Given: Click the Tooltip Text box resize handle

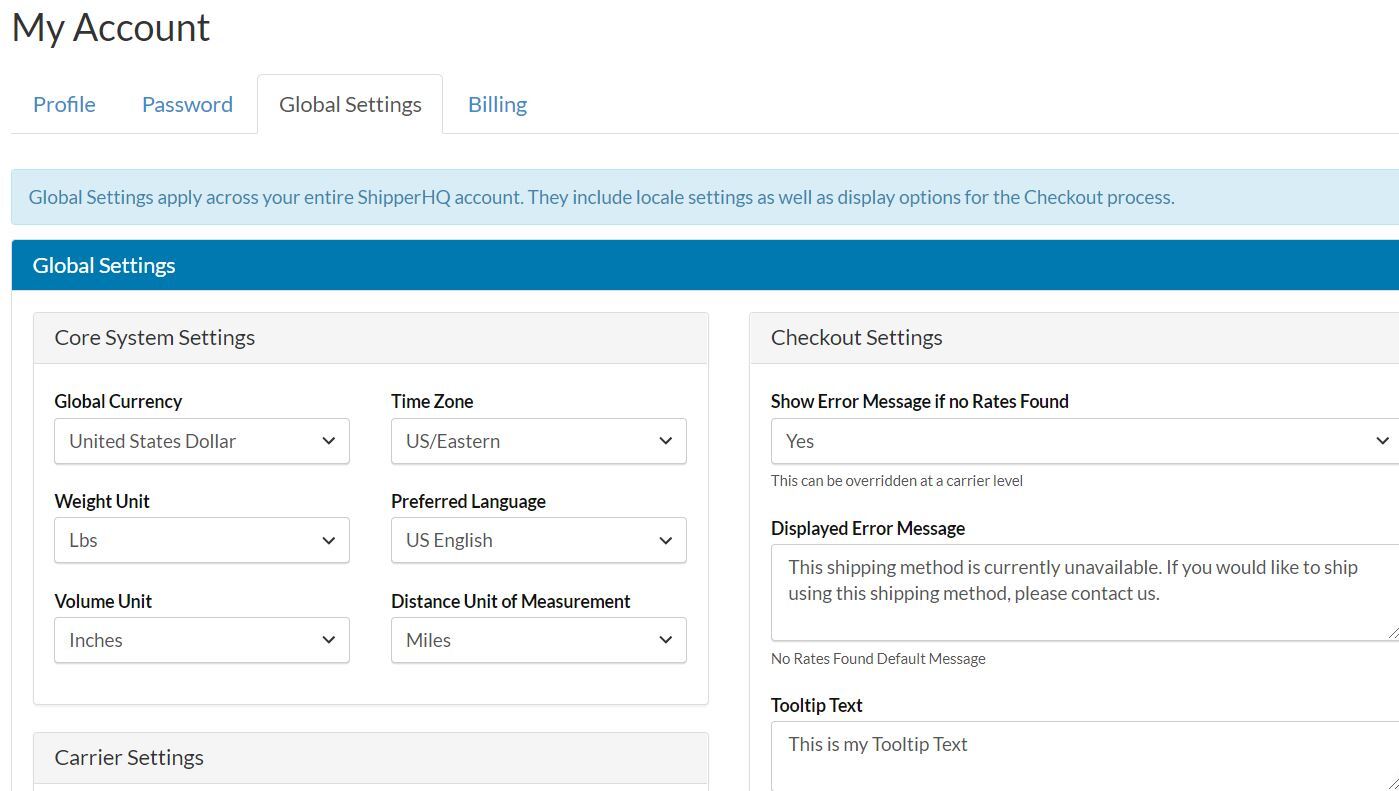Looking at the screenshot, I should point(1392,784).
